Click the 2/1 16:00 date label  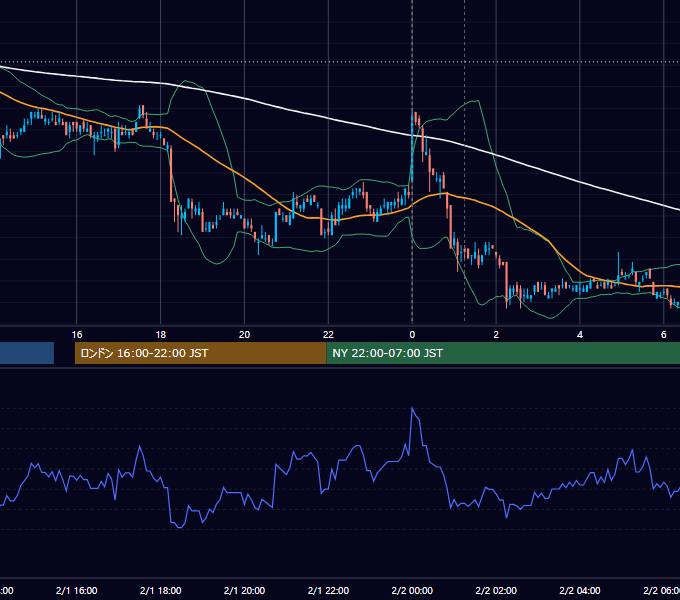point(77,590)
